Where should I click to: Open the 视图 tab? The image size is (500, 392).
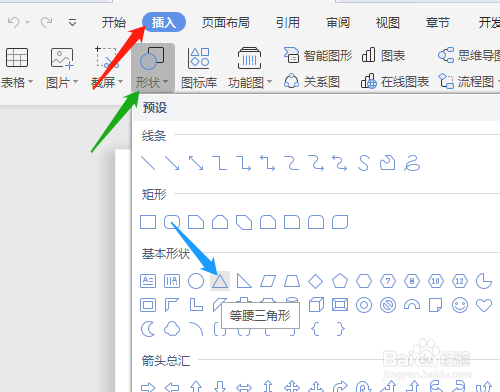point(388,22)
